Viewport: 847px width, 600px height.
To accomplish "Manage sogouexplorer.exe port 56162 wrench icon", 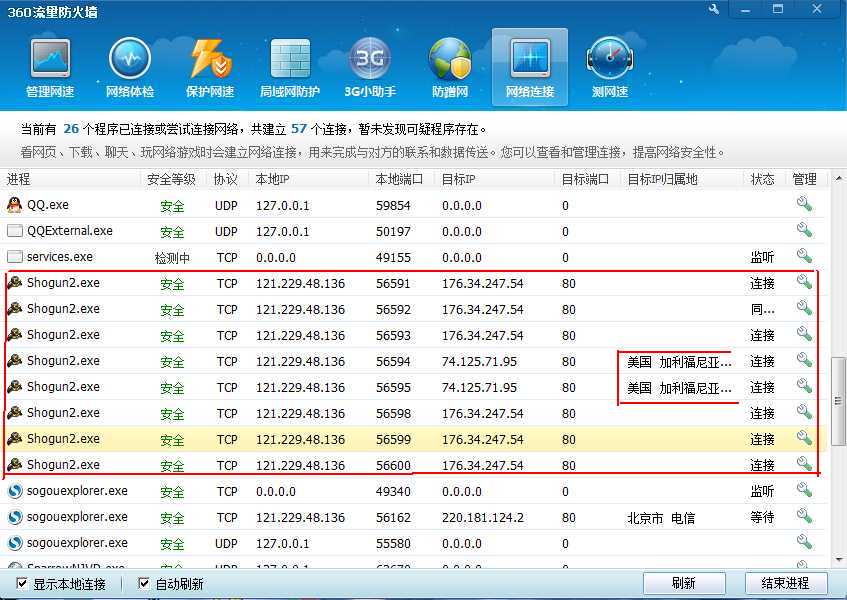I will [x=804, y=516].
